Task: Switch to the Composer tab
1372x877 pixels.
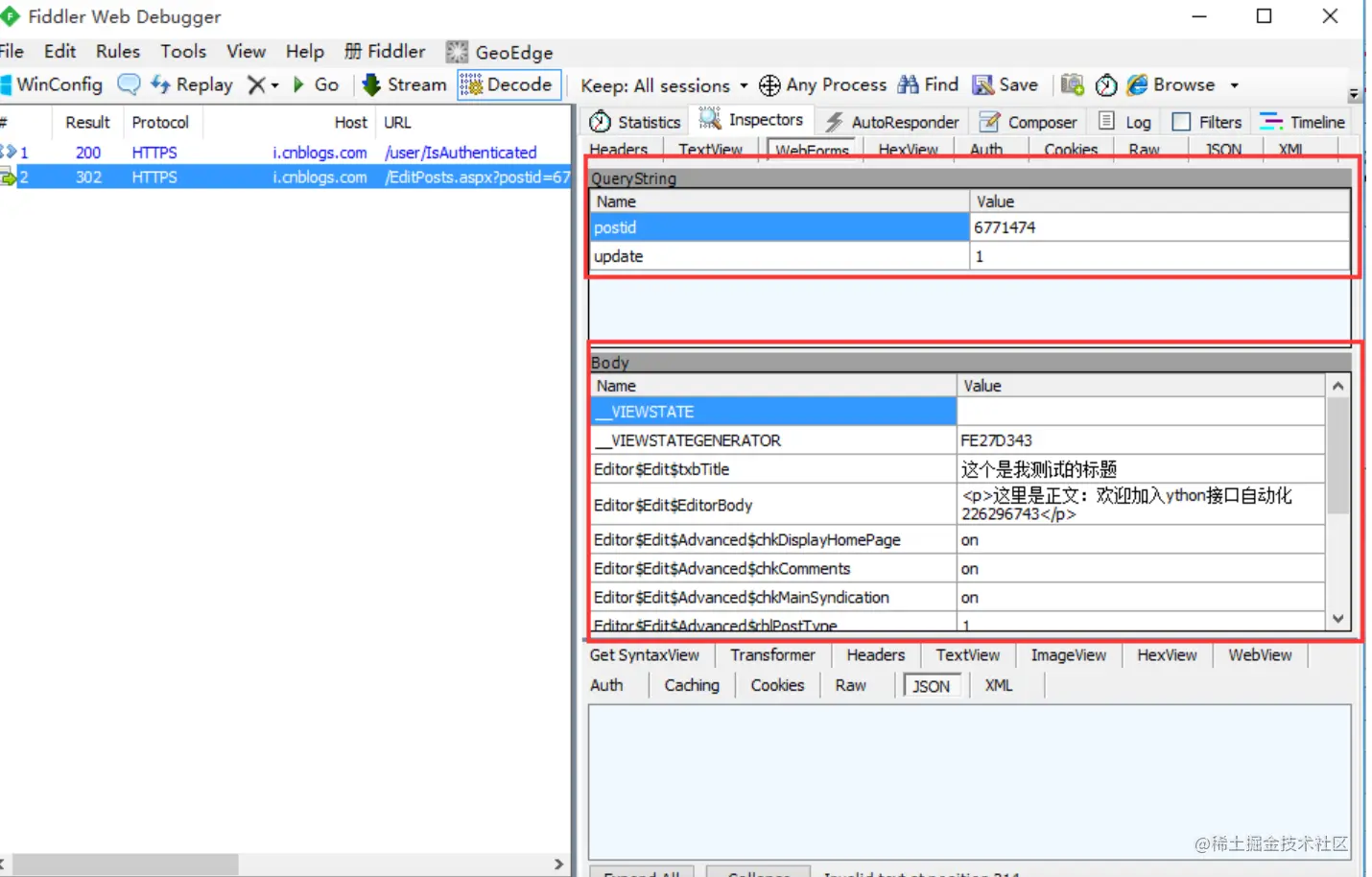Action: point(1029,122)
